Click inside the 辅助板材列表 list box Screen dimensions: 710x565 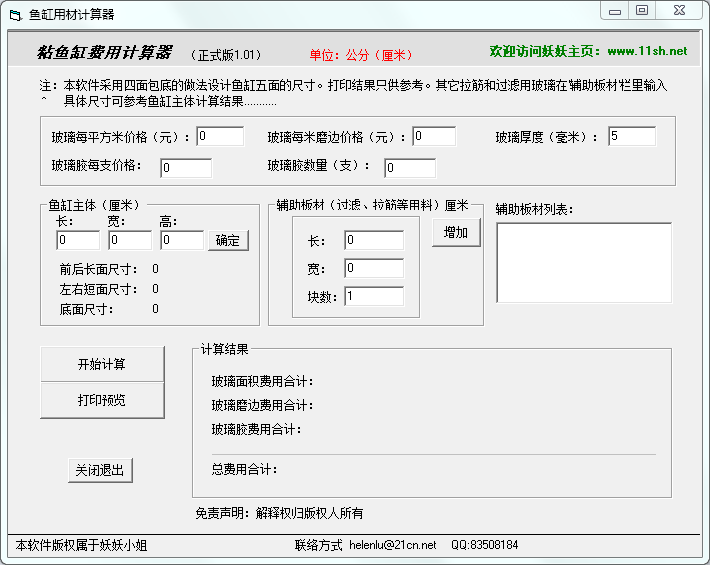tap(584, 262)
